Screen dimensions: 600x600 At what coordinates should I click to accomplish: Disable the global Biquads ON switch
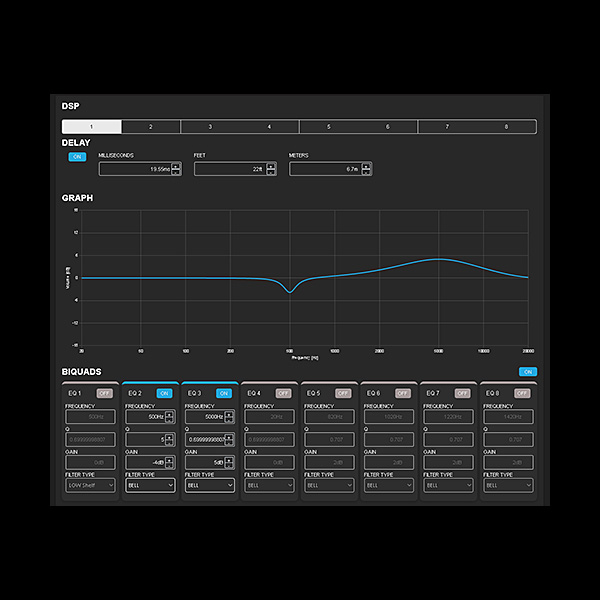click(x=528, y=371)
